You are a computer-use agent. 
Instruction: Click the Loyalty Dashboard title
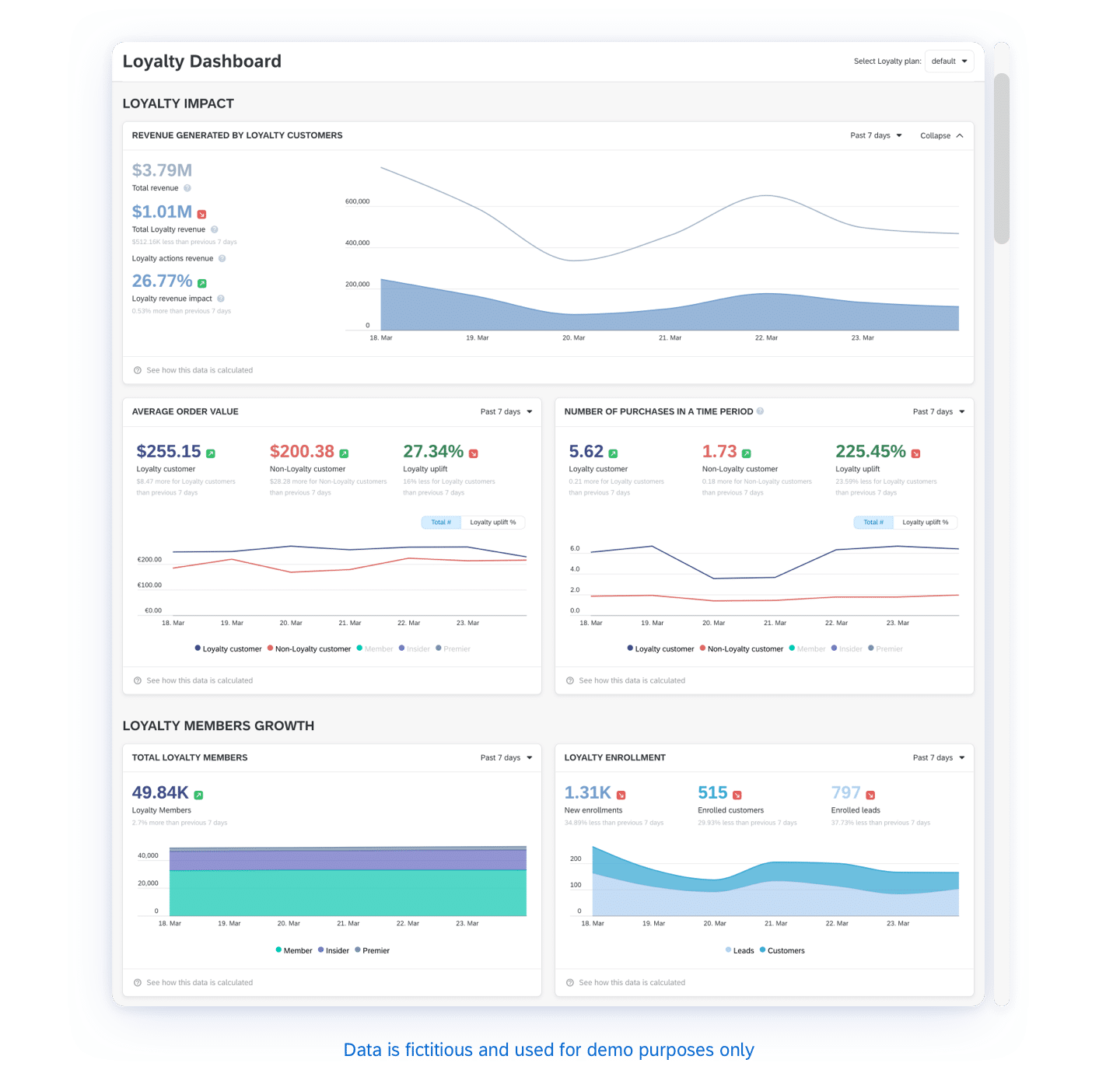click(202, 61)
